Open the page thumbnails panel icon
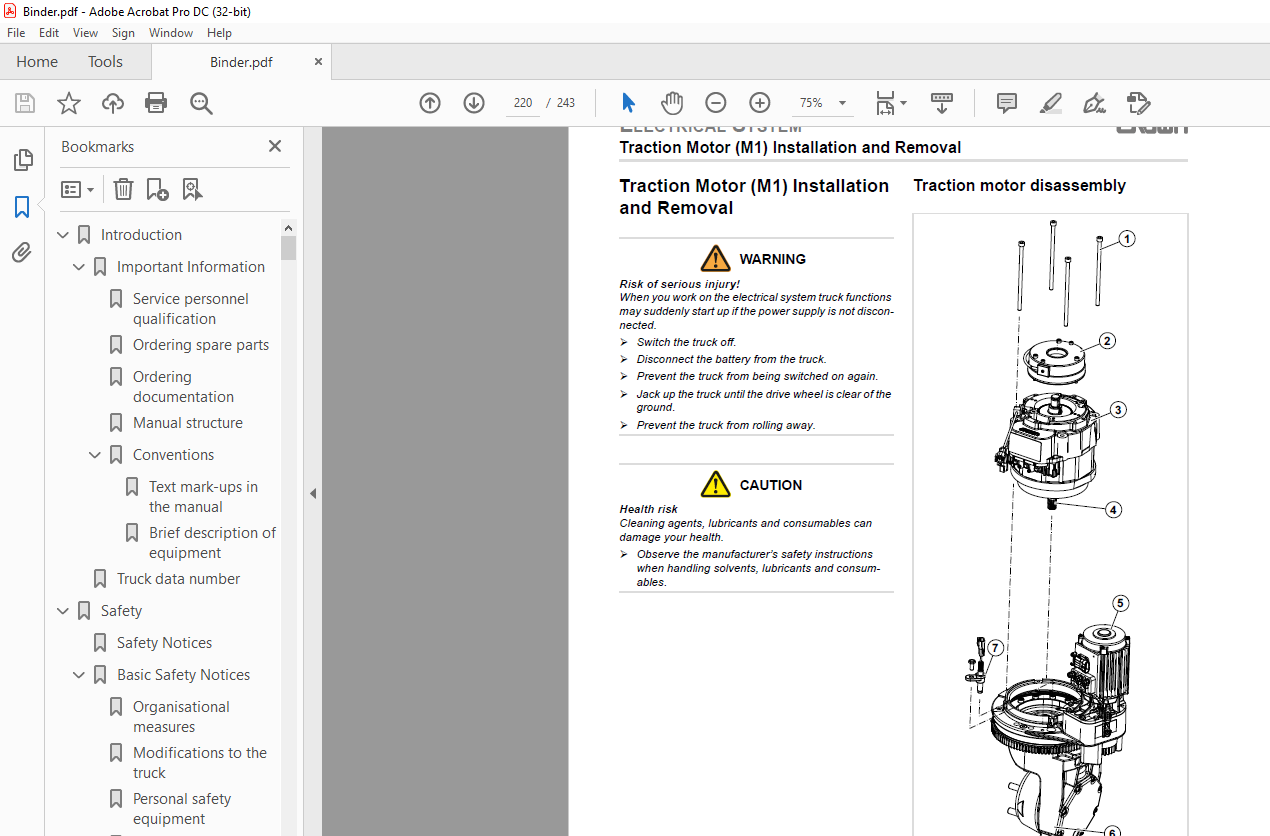Viewport: 1270px width, 836px height. tap(22, 160)
